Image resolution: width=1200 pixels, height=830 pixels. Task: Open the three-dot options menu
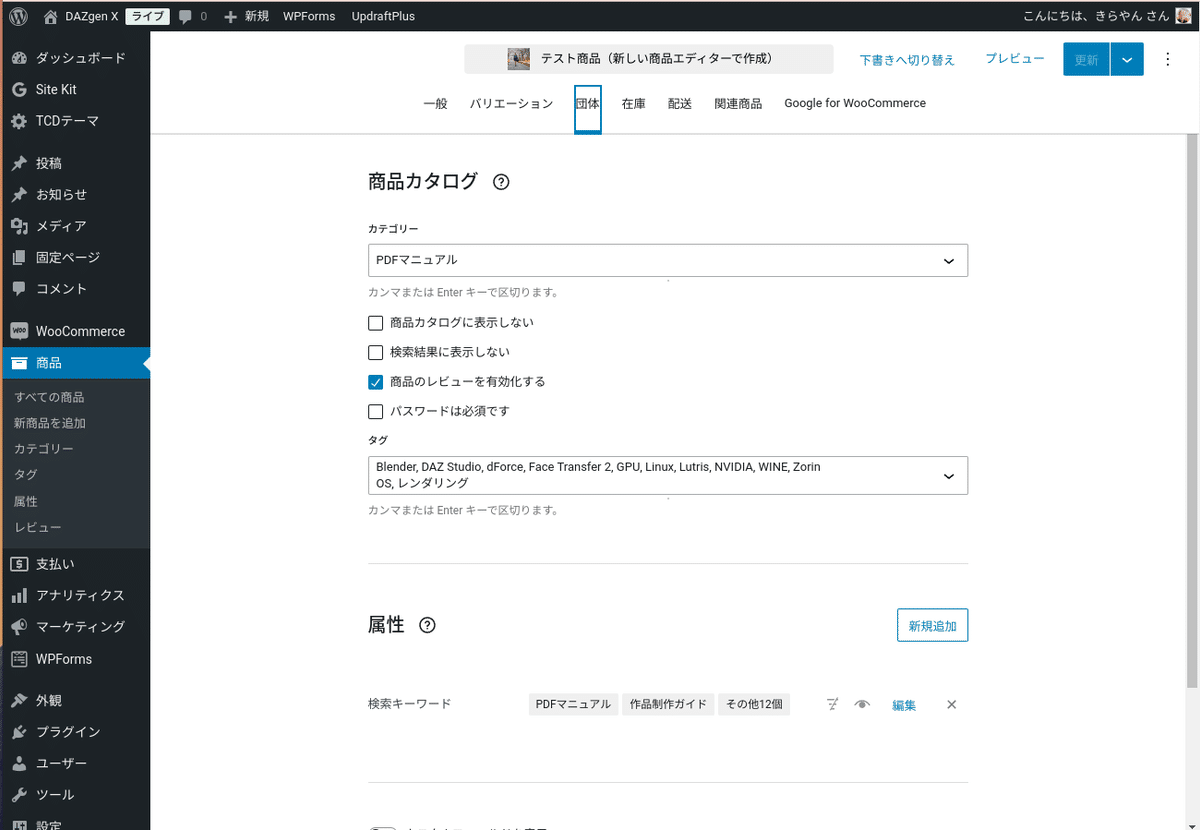tap(1167, 59)
